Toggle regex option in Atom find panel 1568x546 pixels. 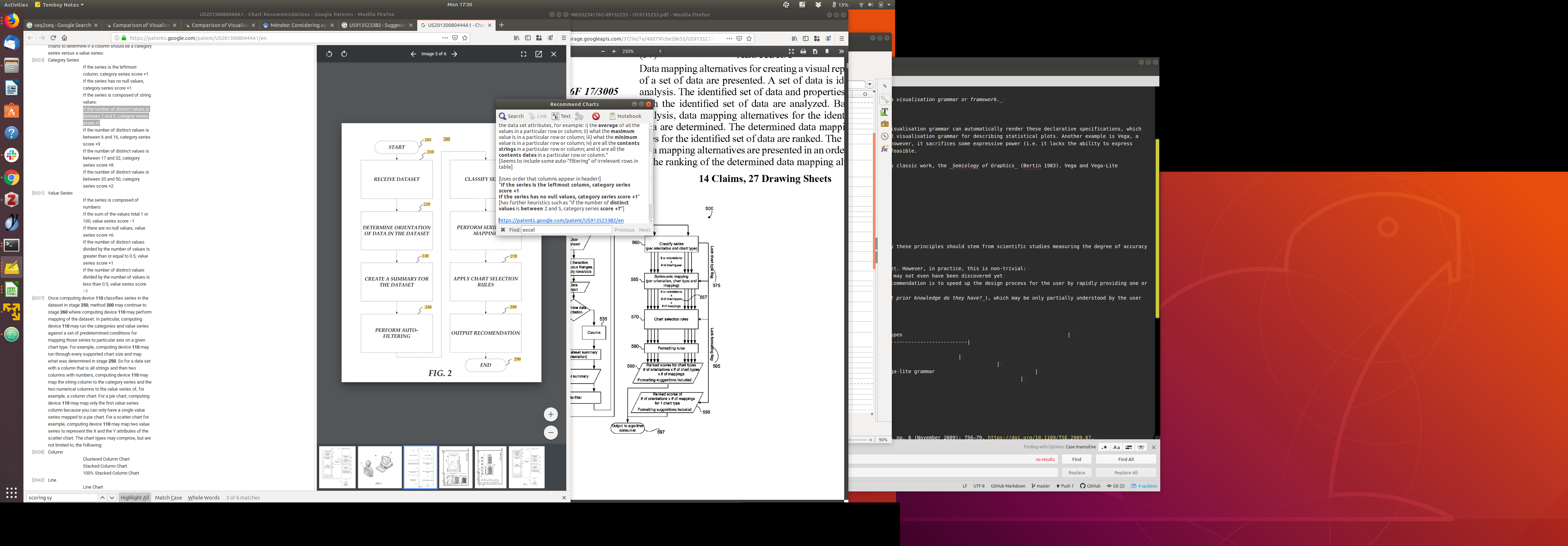(x=1104, y=447)
